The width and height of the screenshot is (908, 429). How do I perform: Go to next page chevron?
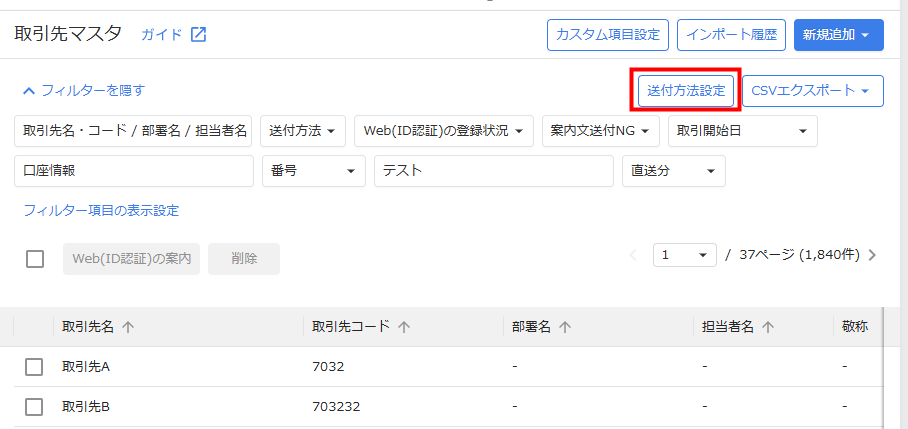pyautogui.click(x=872, y=255)
